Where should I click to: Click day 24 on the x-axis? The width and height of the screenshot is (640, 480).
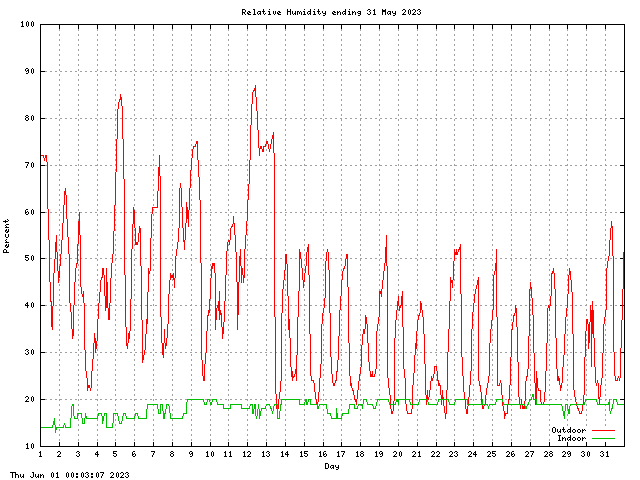[473, 454]
